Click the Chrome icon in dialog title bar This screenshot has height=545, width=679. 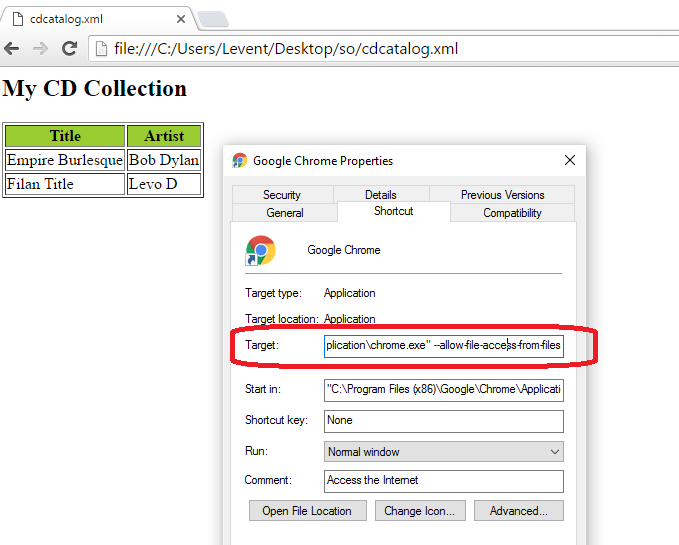tap(240, 160)
